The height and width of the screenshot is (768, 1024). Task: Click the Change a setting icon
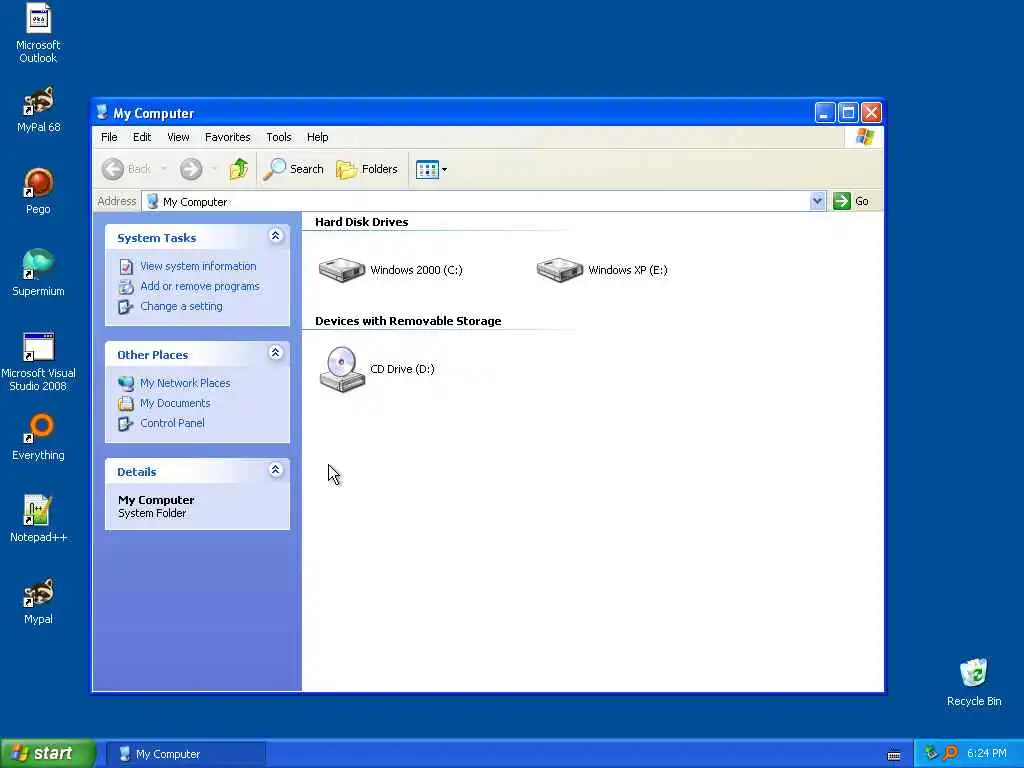[x=126, y=307]
